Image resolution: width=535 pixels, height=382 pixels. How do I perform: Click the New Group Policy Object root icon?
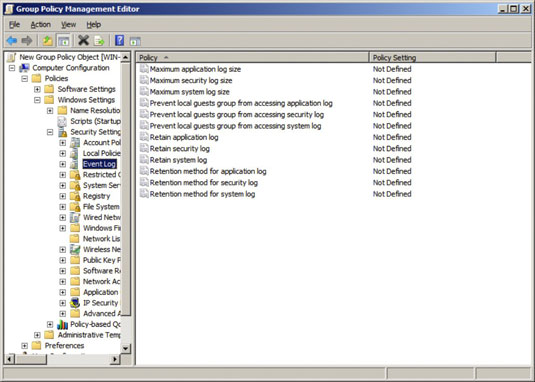point(11,57)
